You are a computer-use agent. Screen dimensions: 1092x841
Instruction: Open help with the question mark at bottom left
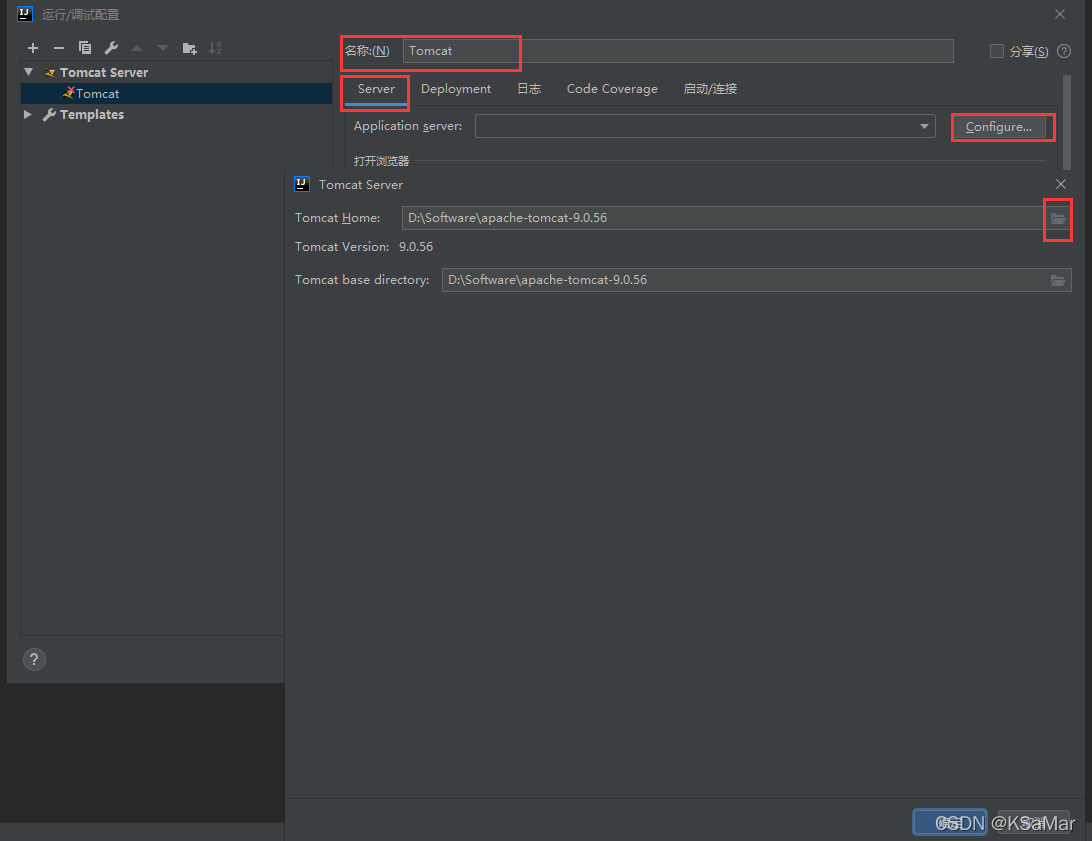pos(34,659)
